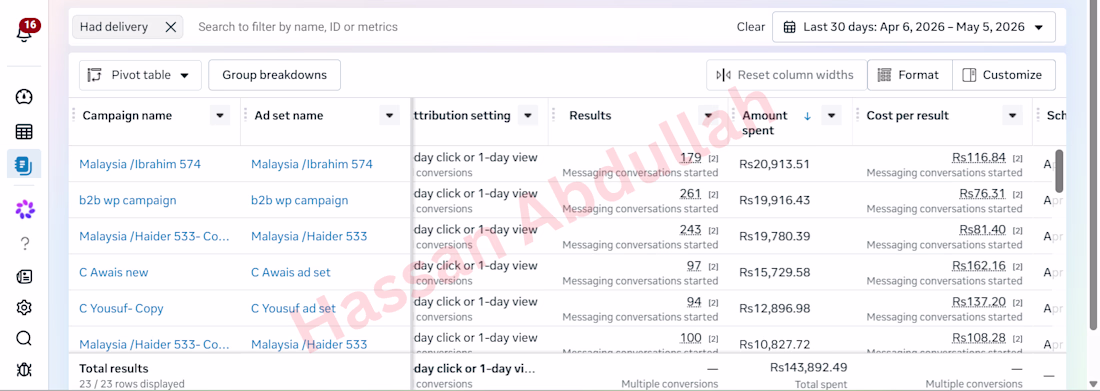Image resolution: width=1100 pixels, height=391 pixels.
Task: Click the vertical table scrollbar
Action: pos(1059,171)
